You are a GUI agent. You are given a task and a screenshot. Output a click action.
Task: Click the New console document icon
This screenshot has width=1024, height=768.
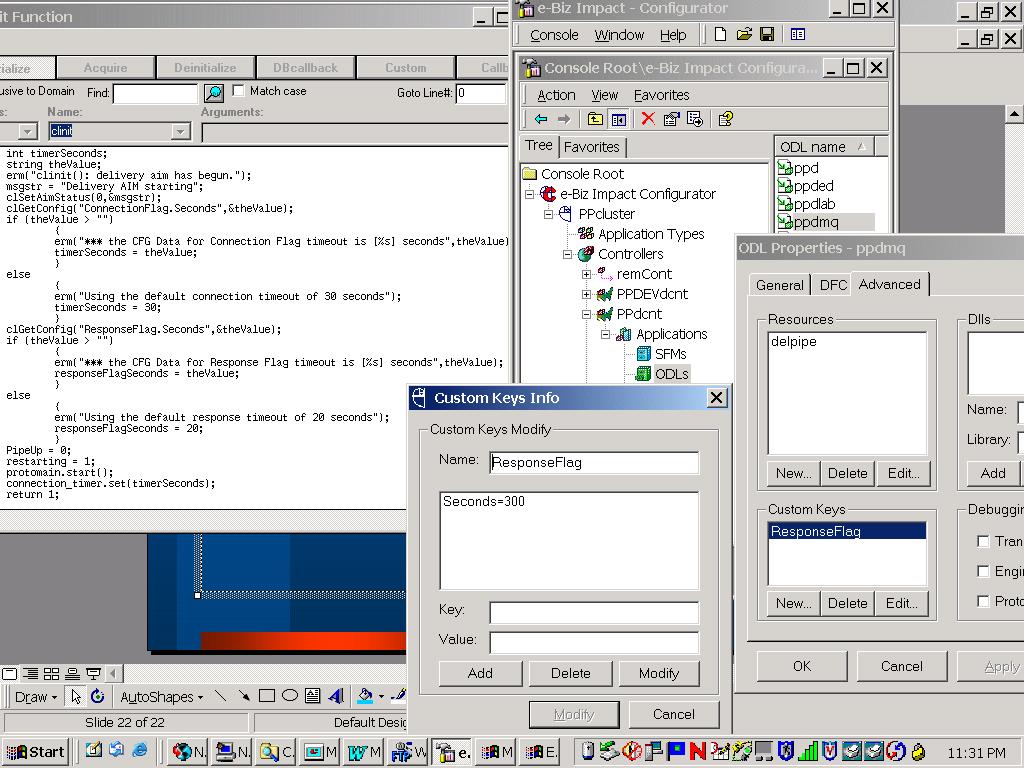(x=720, y=34)
